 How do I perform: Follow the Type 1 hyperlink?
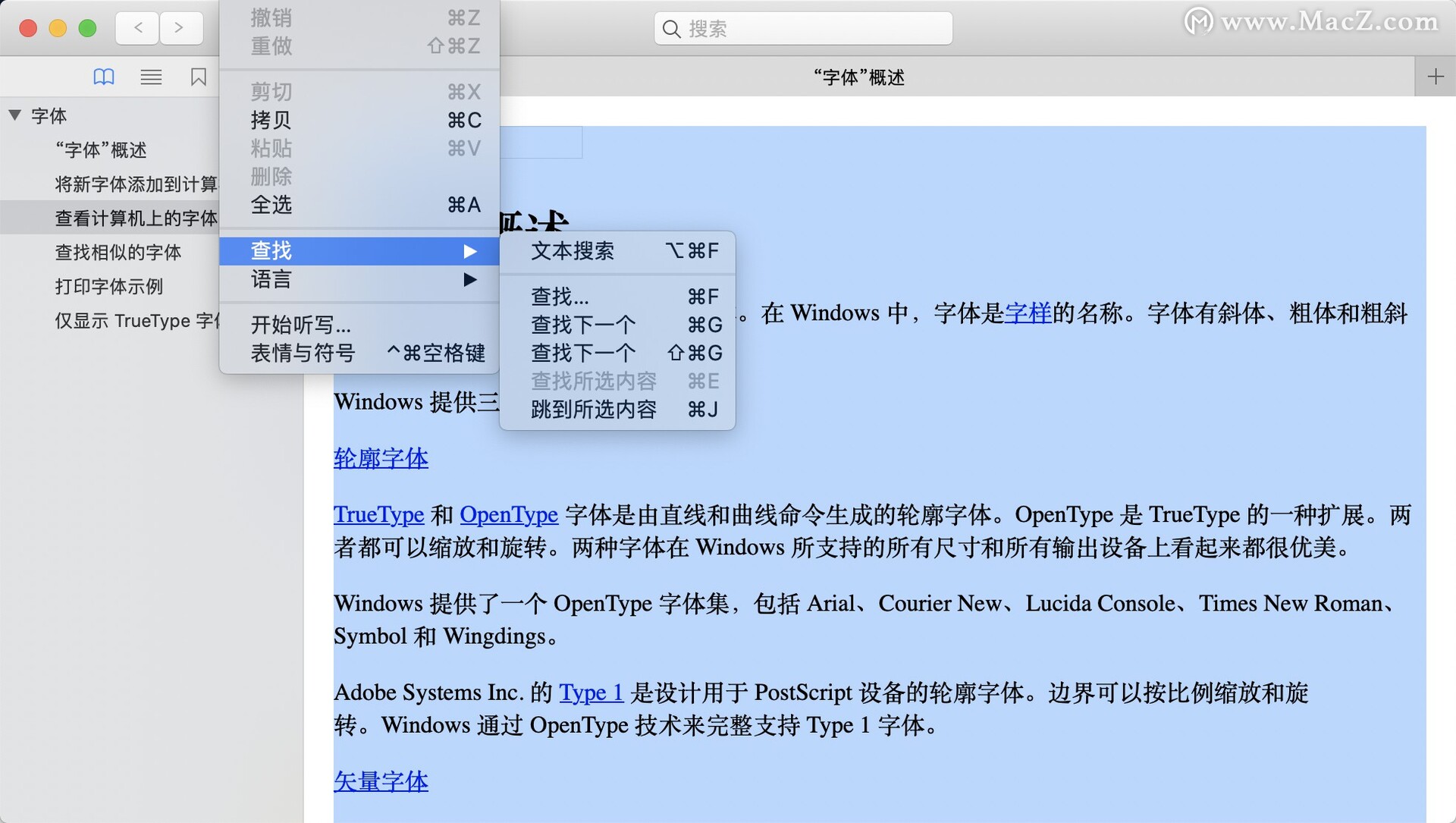[x=591, y=693]
